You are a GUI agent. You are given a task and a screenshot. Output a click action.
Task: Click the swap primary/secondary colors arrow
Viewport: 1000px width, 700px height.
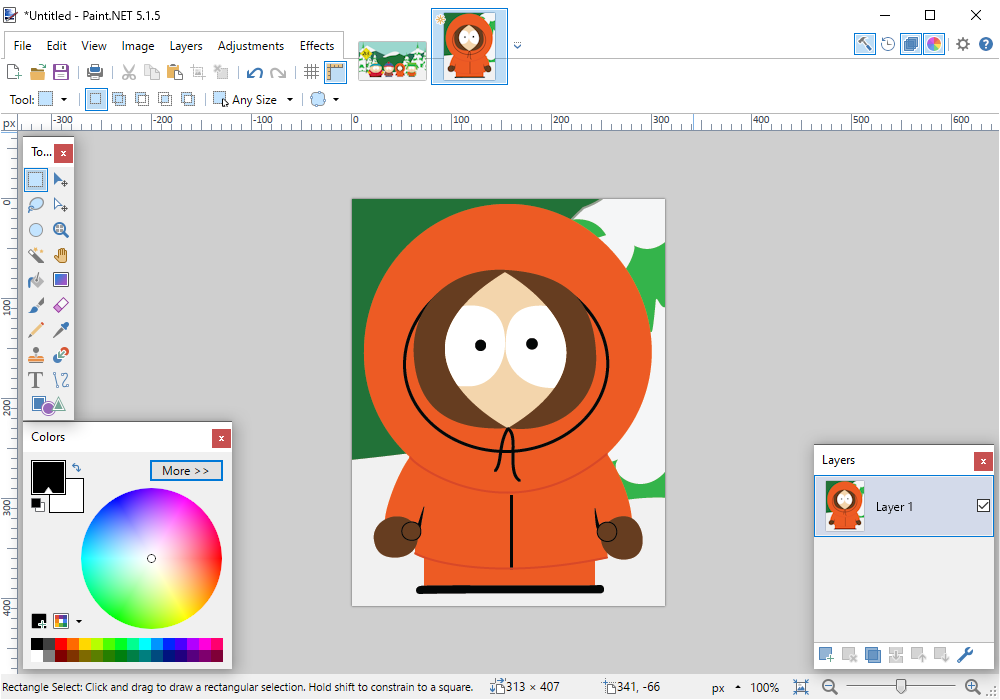click(x=77, y=468)
